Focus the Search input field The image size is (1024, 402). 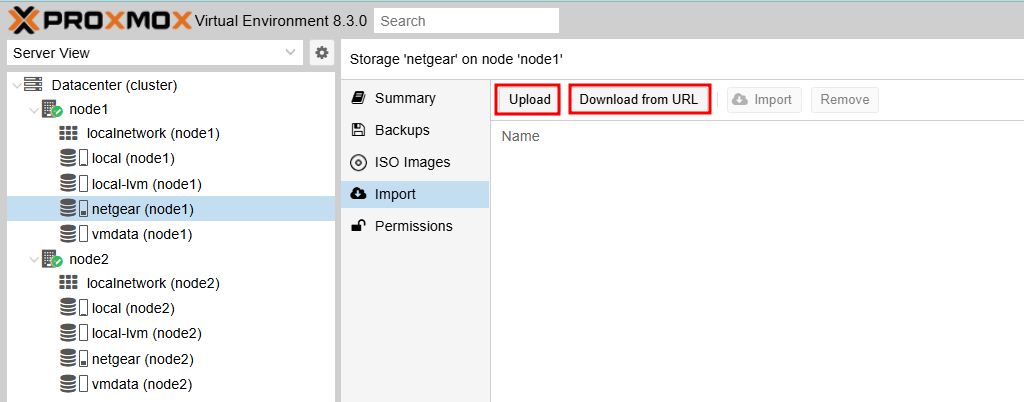[466, 21]
